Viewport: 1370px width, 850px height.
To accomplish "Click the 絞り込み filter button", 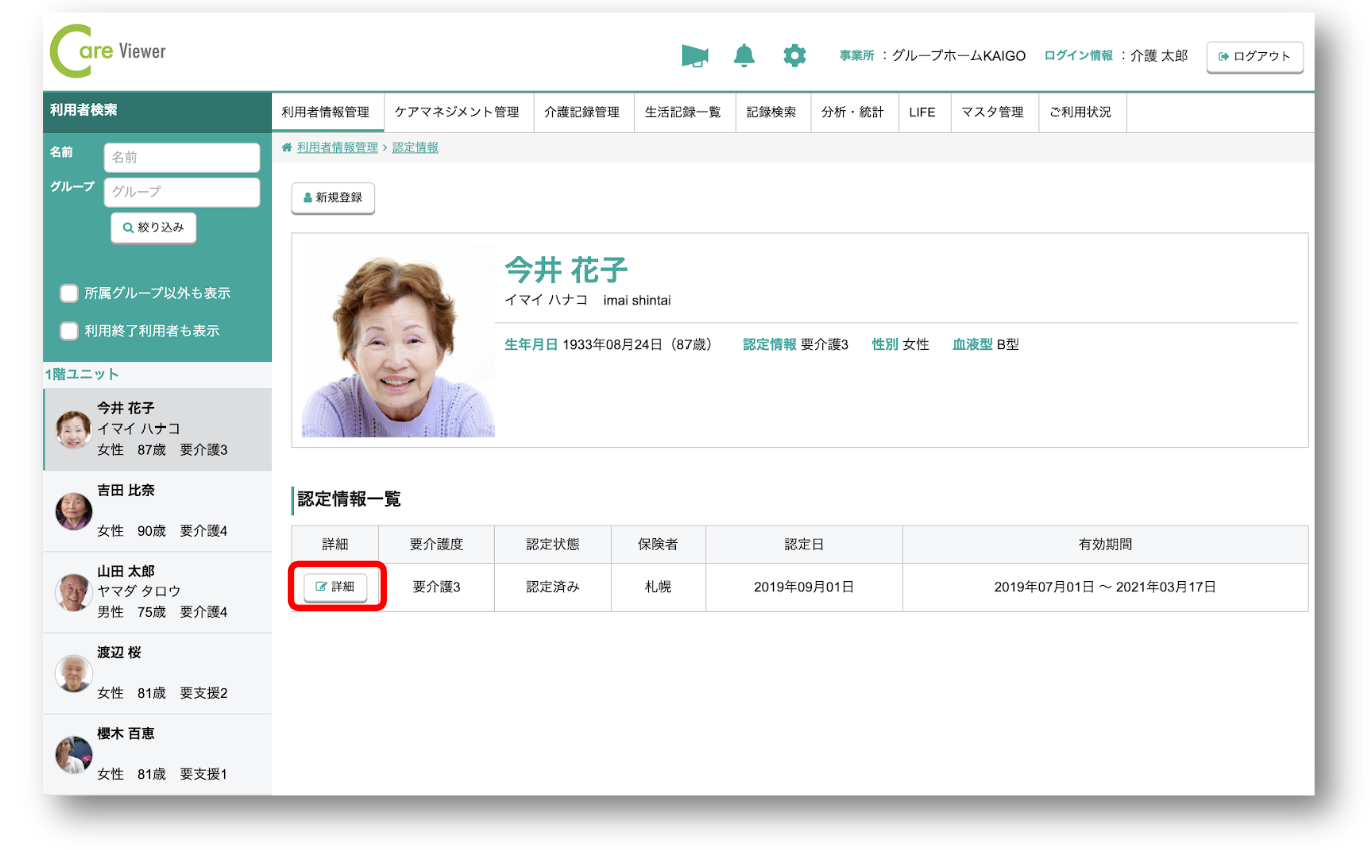I will (x=153, y=228).
